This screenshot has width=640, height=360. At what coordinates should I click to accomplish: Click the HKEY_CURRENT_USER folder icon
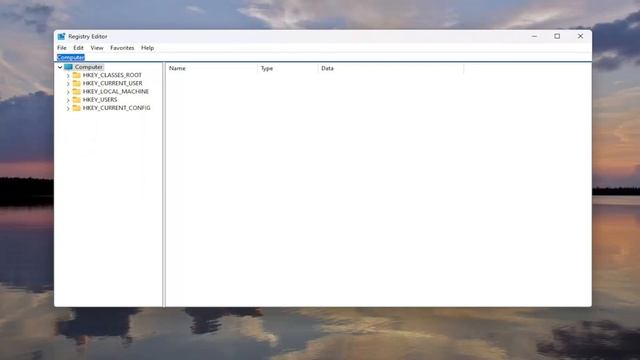coord(76,83)
